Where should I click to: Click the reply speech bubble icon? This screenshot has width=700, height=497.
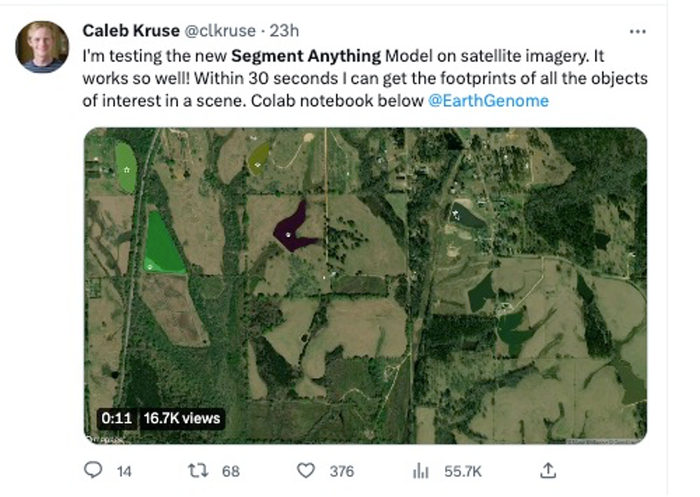click(93, 470)
